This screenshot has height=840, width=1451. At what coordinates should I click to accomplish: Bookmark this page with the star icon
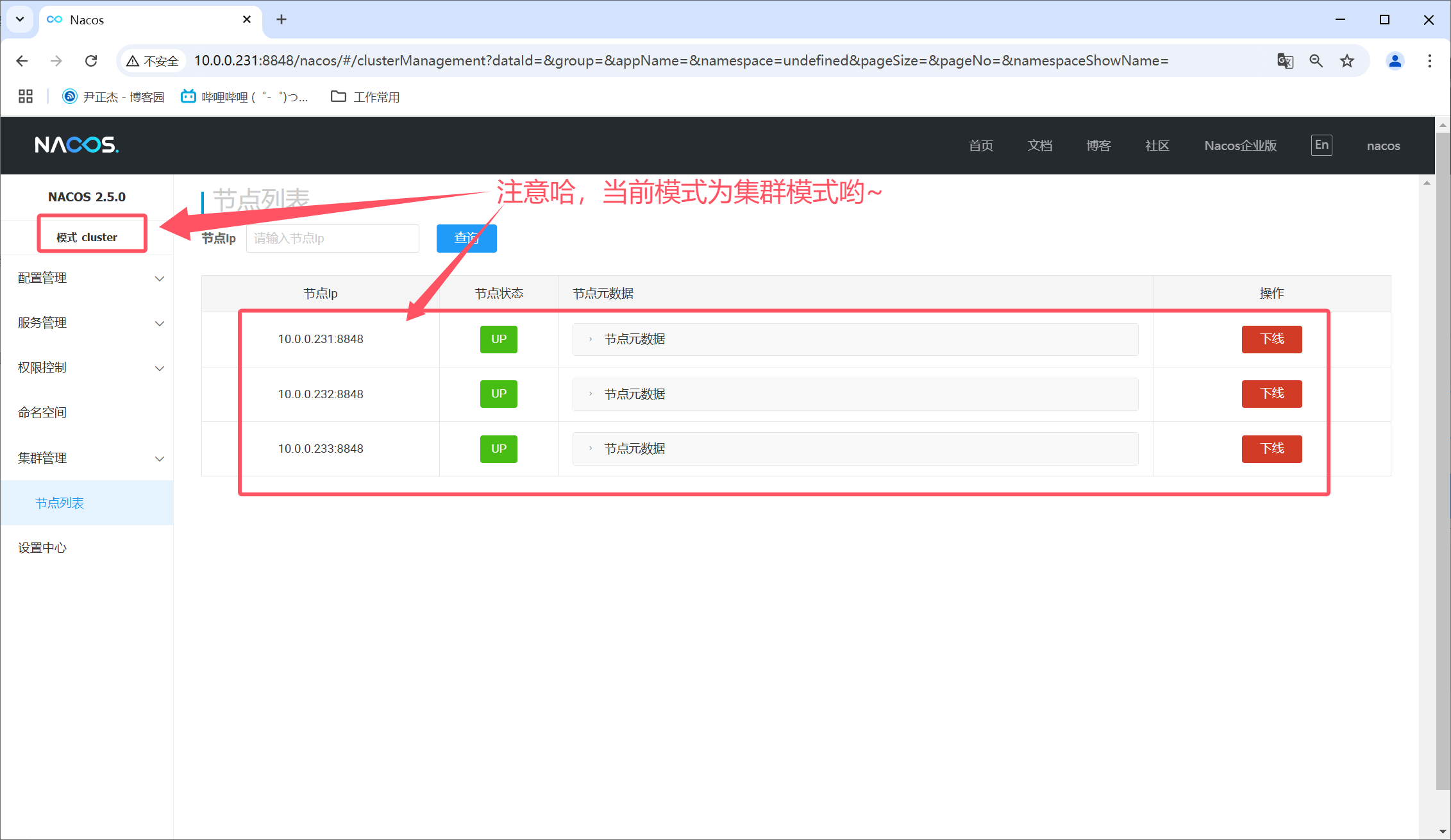tap(1347, 61)
